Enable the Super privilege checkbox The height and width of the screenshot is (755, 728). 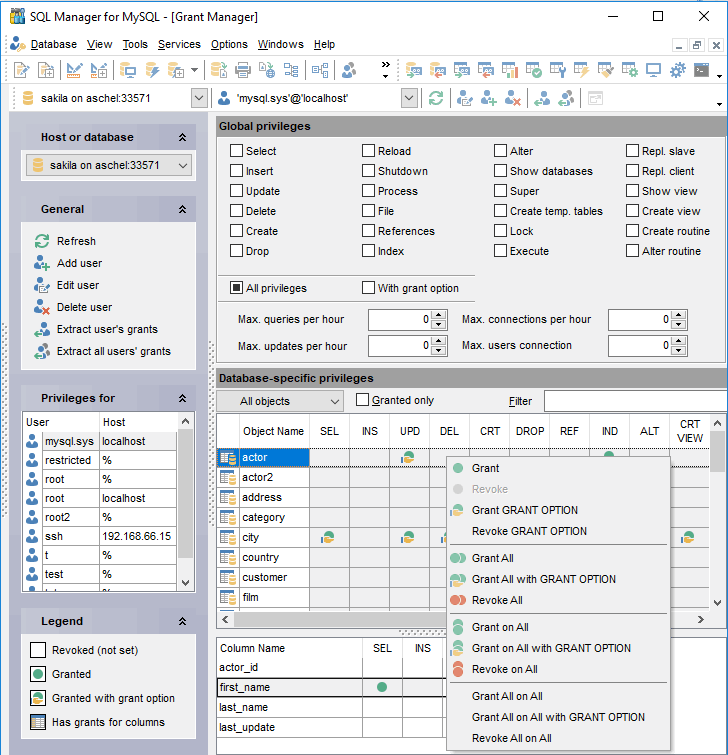tap(500, 191)
